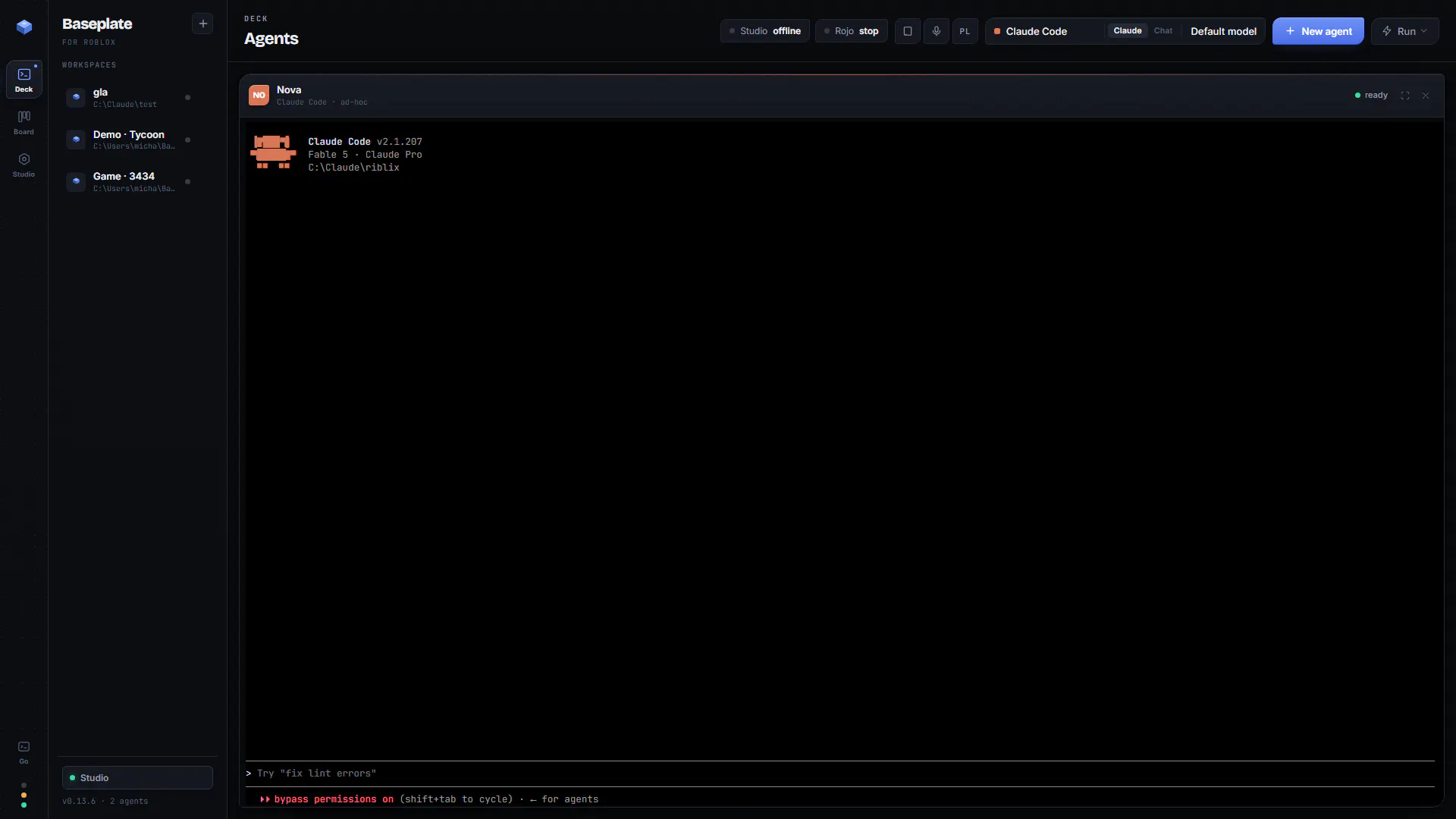Image resolution: width=1456 pixels, height=819 pixels.
Task: Add a new workspace with plus button
Action: [202, 24]
